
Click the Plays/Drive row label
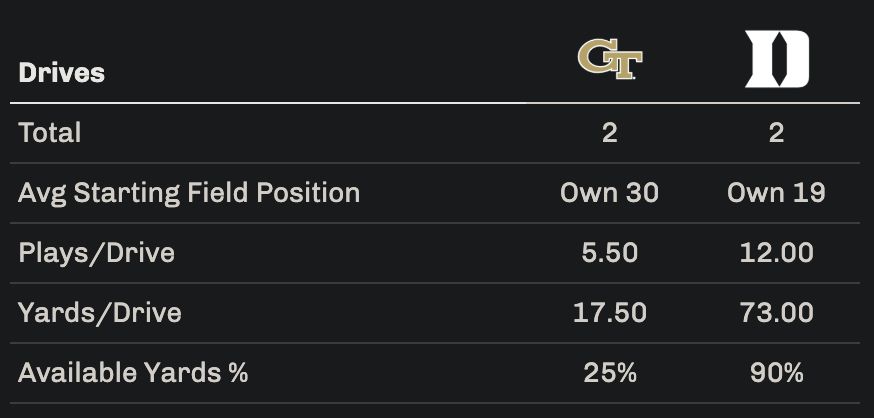[96, 253]
